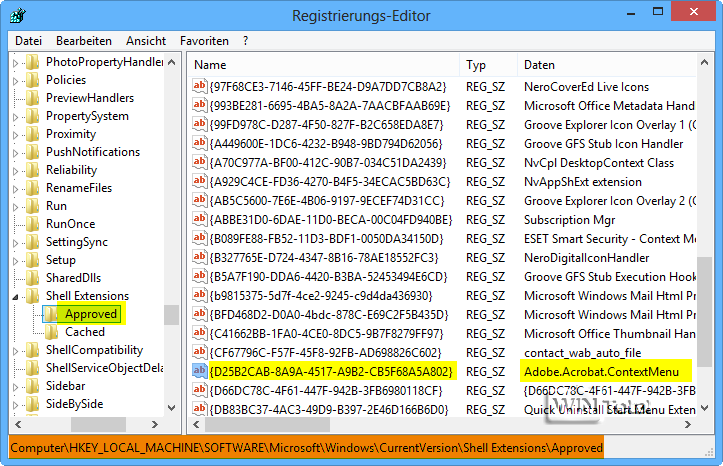The width and height of the screenshot is (723, 466).
Task: Open the Bearbeiten menu
Action: point(84,41)
